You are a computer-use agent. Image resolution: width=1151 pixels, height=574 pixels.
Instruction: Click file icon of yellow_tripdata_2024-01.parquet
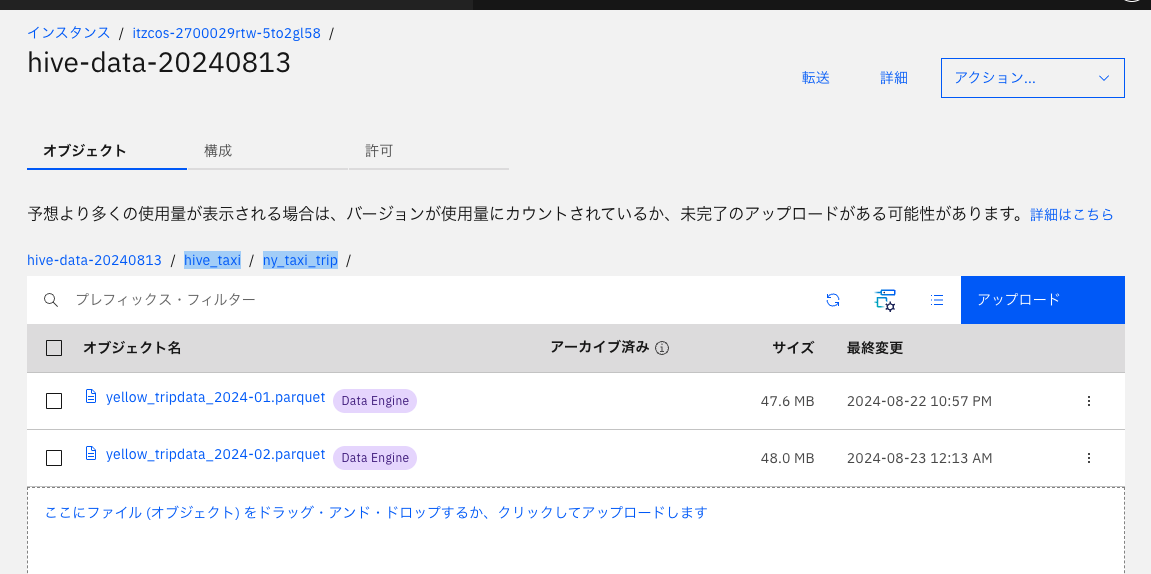coord(91,396)
